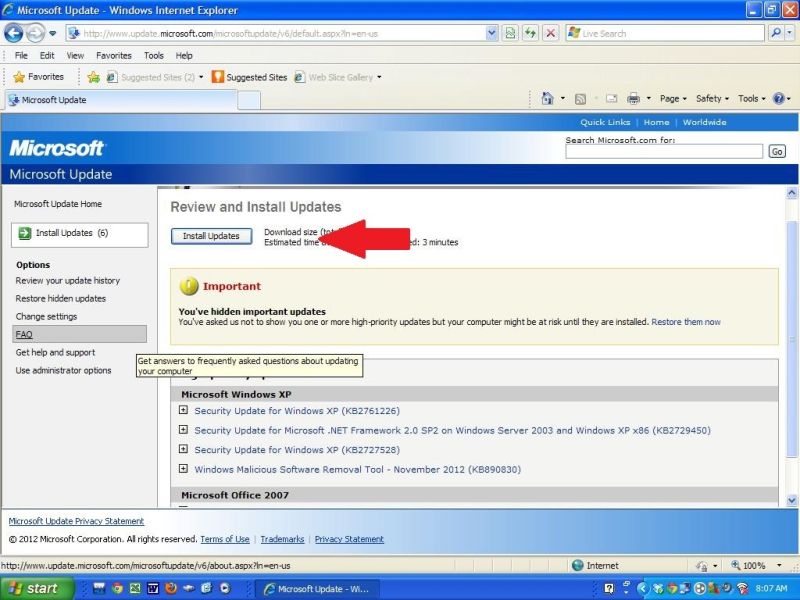
Task: Click the RSS Feeds icon
Action: click(x=580, y=99)
